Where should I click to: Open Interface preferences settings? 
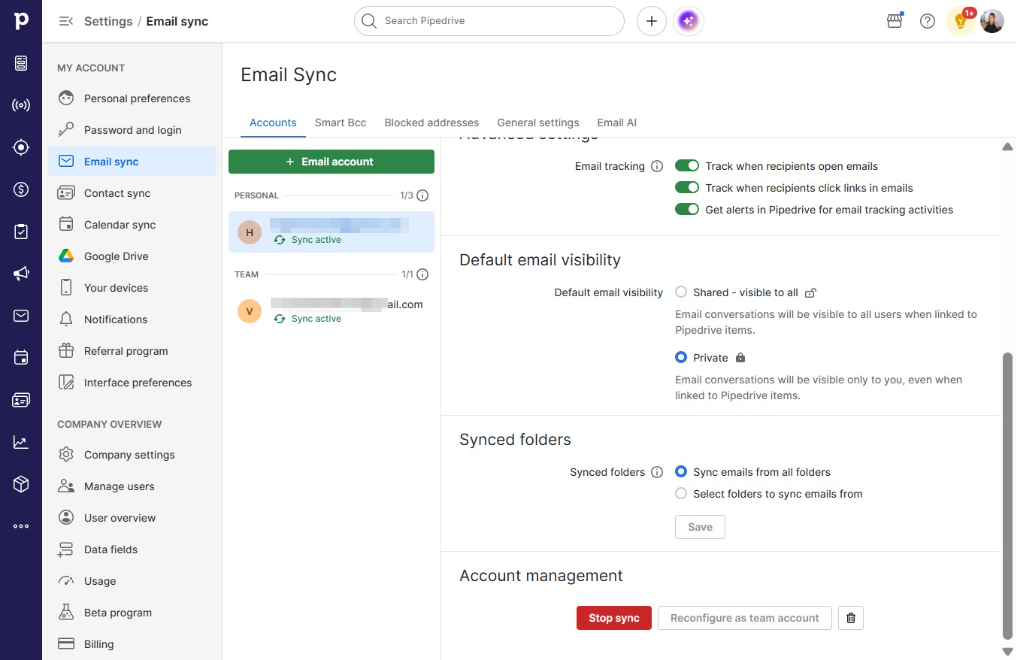[132, 383]
